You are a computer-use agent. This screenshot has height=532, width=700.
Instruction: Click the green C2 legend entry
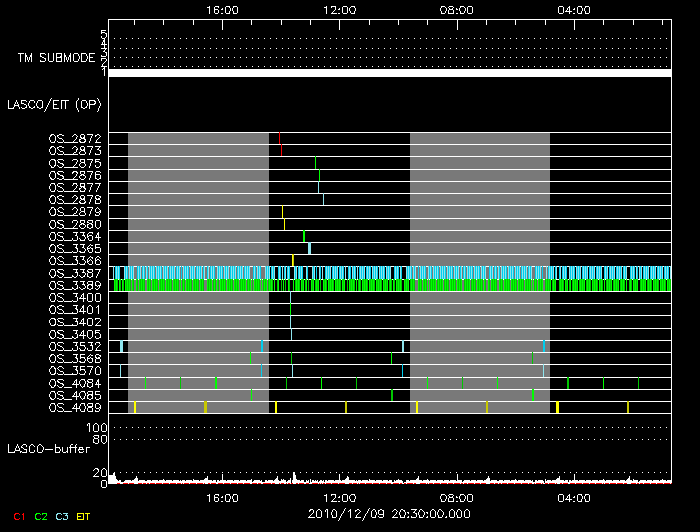41,516
